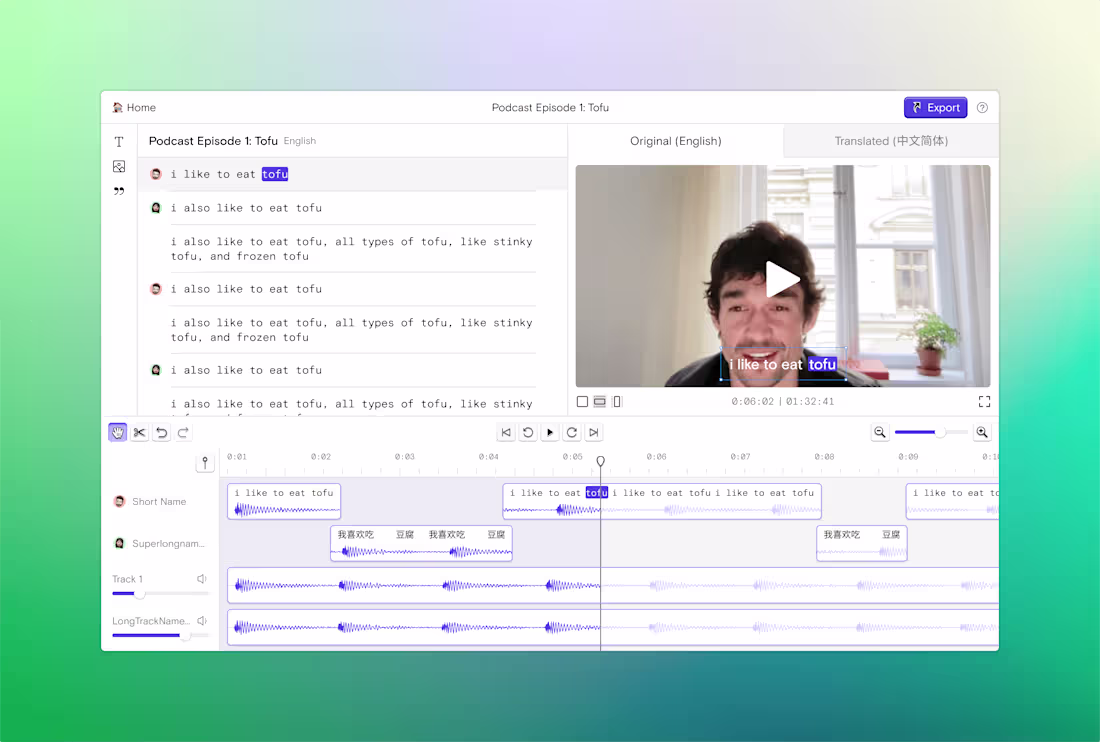Select LongTrackName audio waveform clip
1100x742 pixels.
[612, 627]
